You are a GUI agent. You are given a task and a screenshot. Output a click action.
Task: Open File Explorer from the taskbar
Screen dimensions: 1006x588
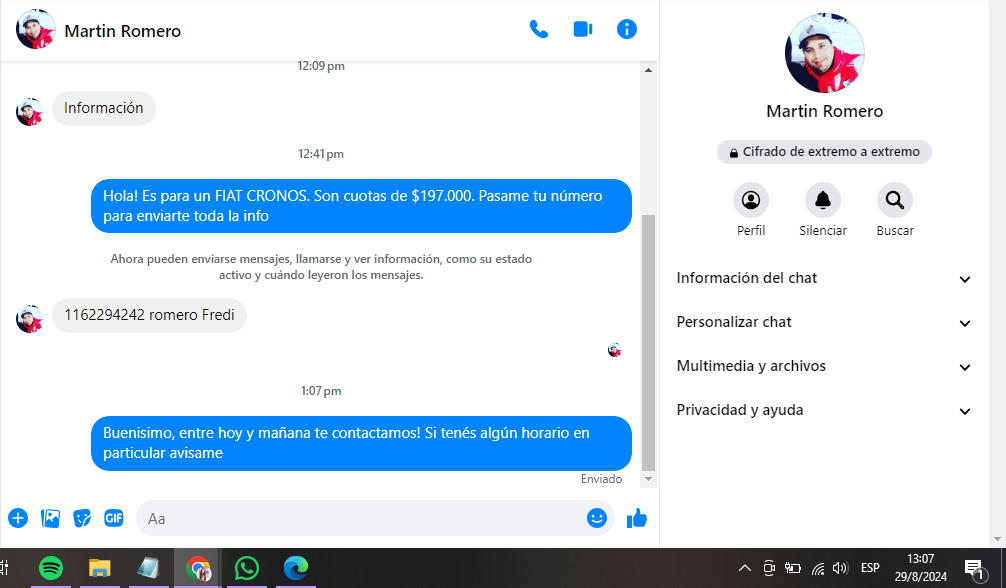[x=99, y=568]
